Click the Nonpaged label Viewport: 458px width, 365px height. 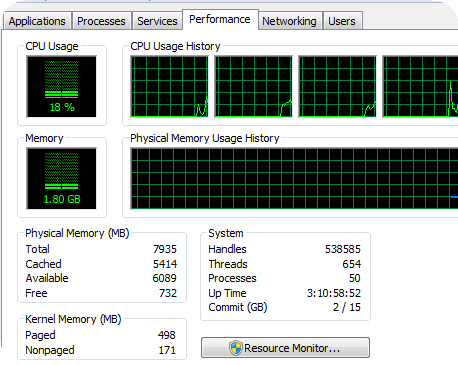50,350
